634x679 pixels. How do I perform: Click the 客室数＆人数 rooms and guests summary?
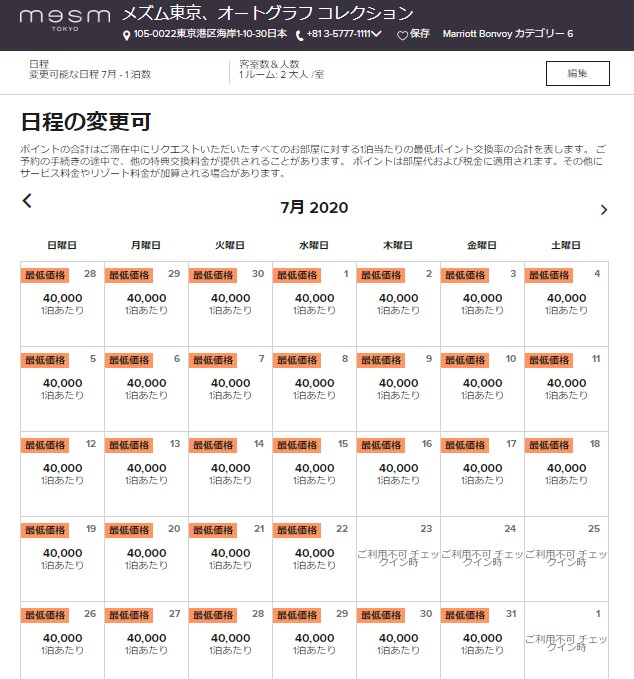281,69
